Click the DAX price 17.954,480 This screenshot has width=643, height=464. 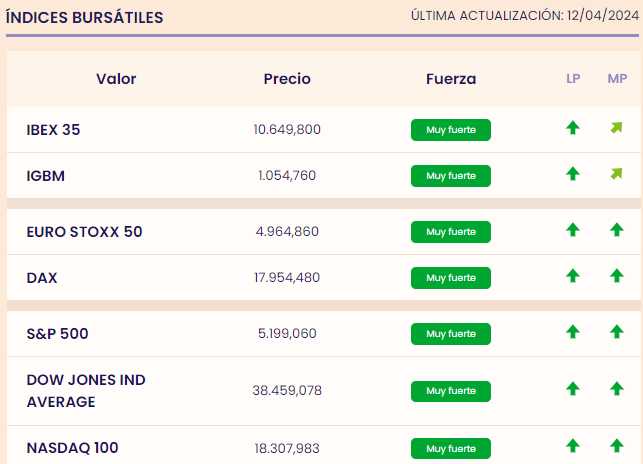pyautogui.click(x=287, y=277)
